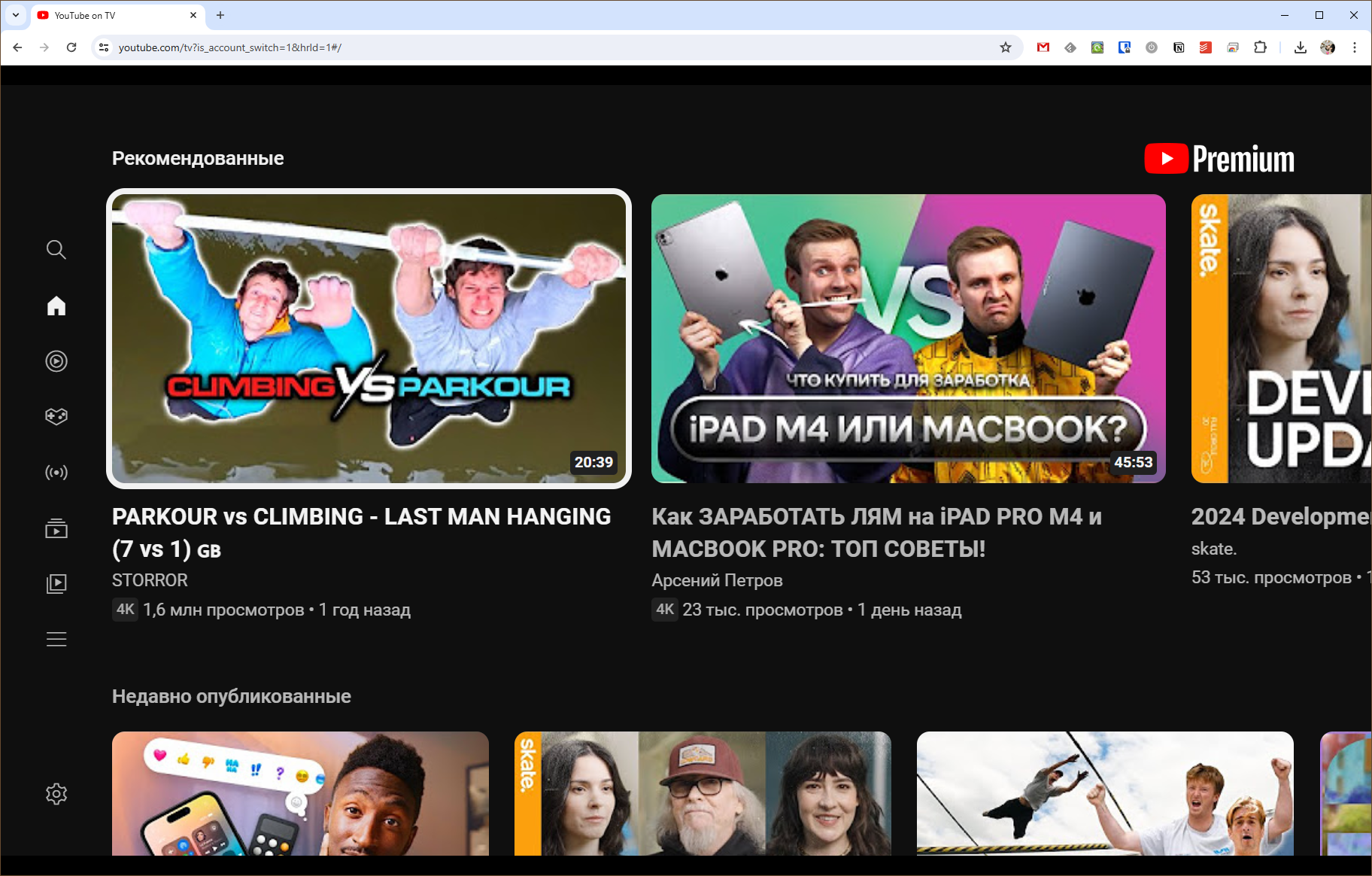The width and height of the screenshot is (1372, 876).
Task: Open search from the YouTube sidebar
Action: pos(56,250)
